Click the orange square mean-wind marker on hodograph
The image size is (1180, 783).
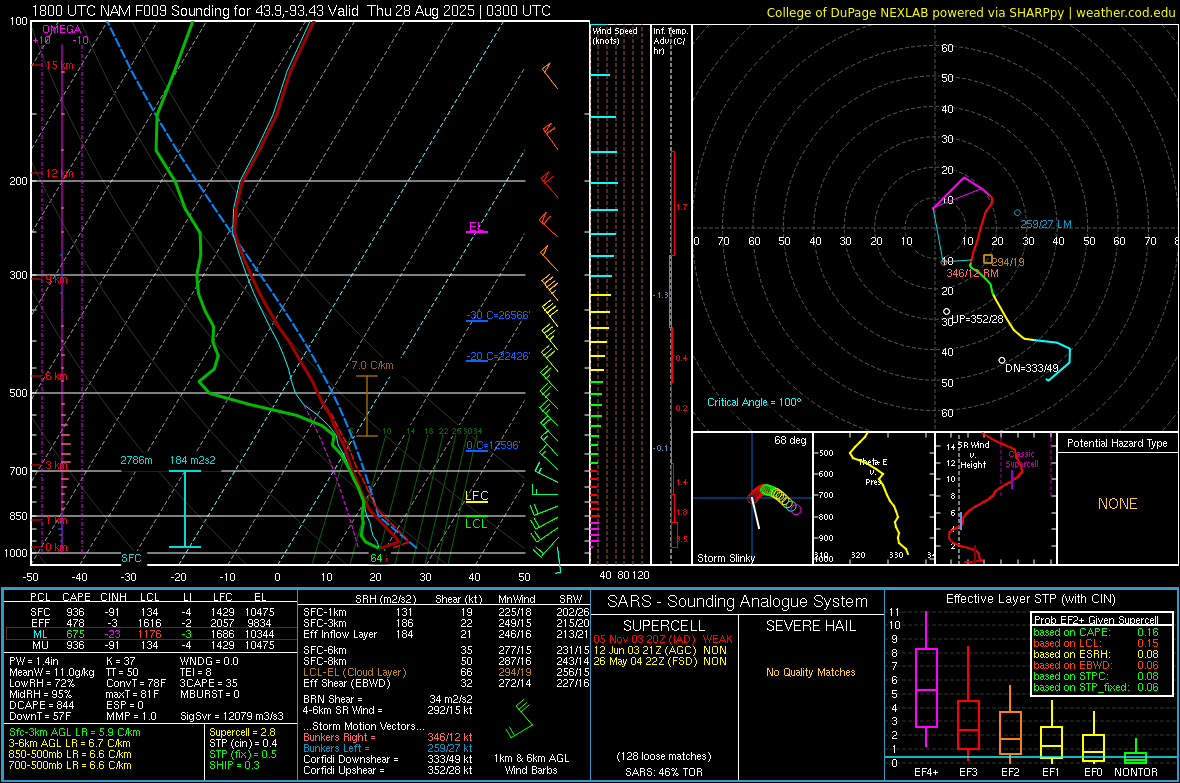tap(987, 259)
